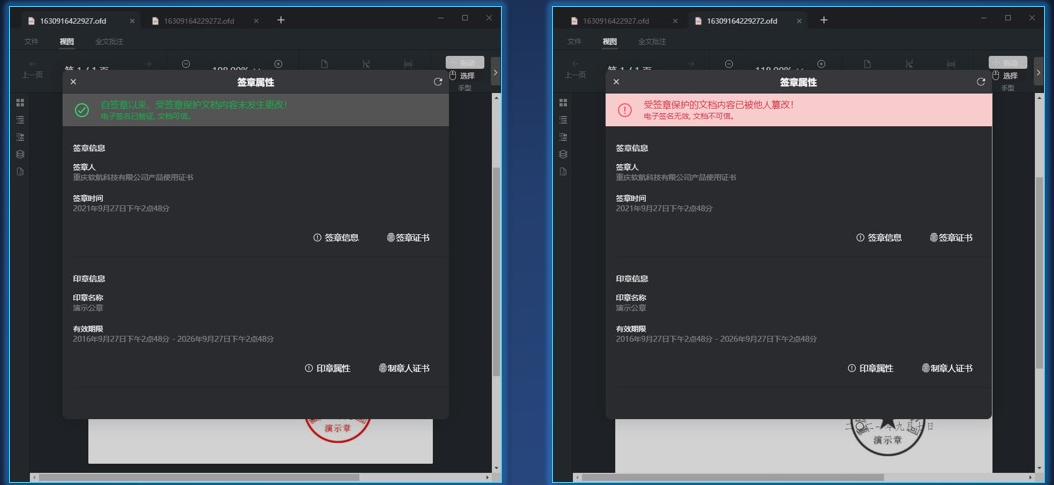Zoom out using minus icon in left window
This screenshot has height=485, width=1054.
[x=186, y=64]
